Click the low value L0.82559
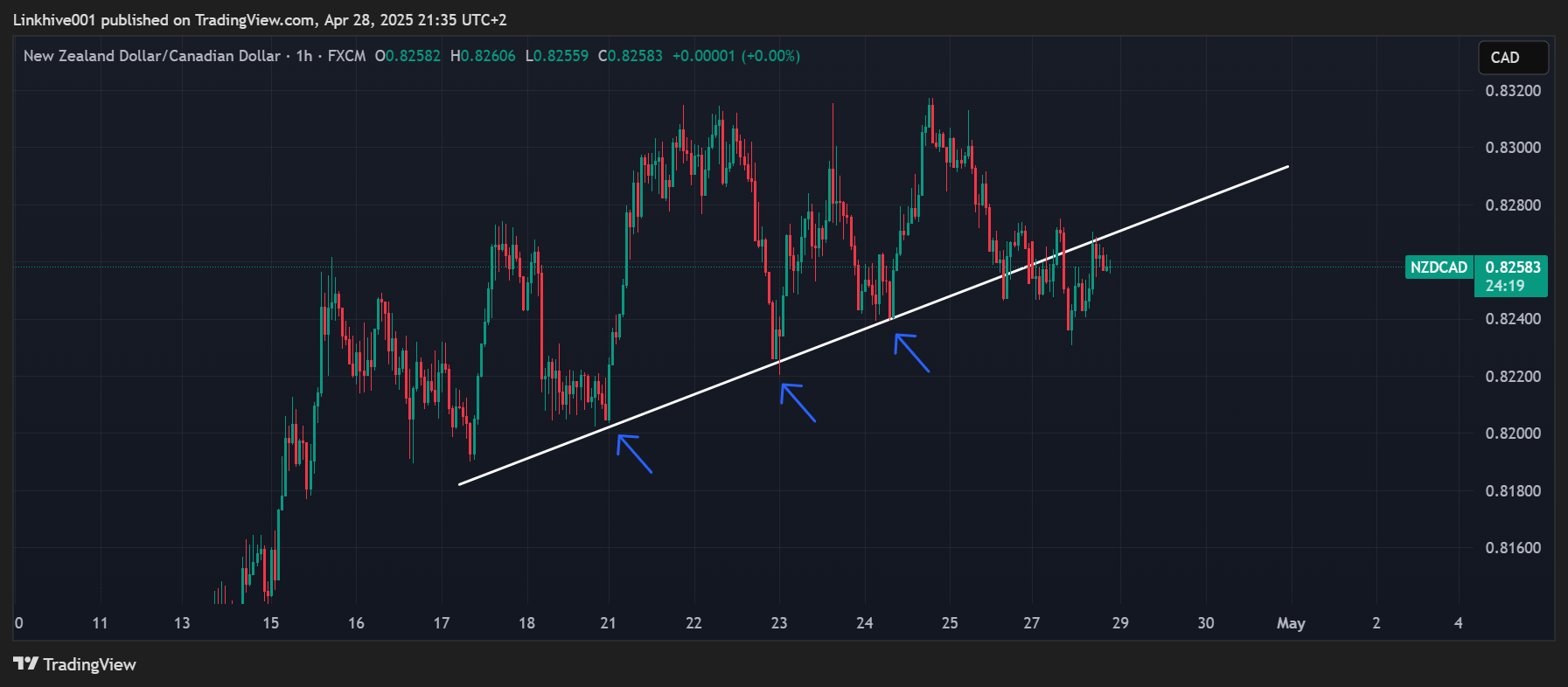 click(x=557, y=56)
